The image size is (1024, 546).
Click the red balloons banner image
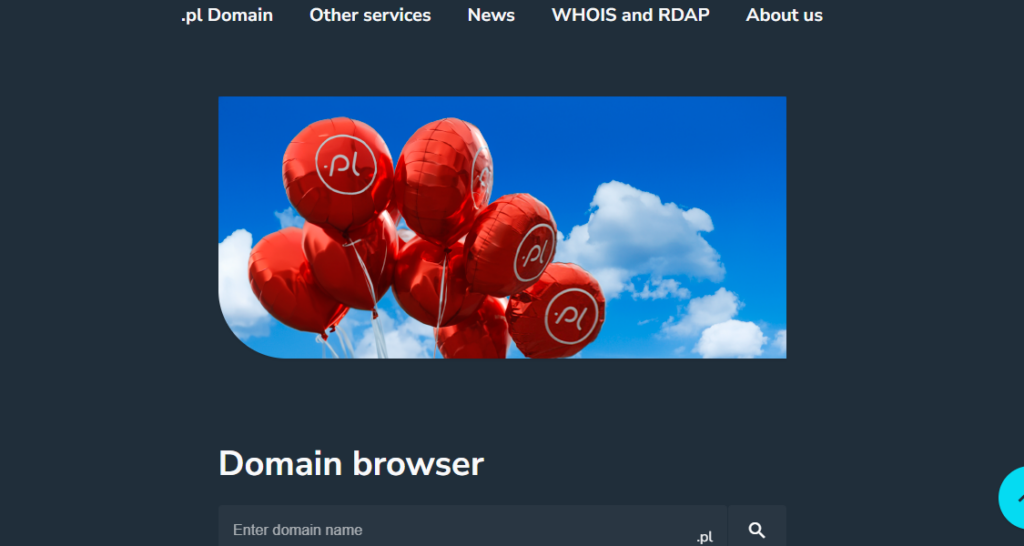click(502, 227)
